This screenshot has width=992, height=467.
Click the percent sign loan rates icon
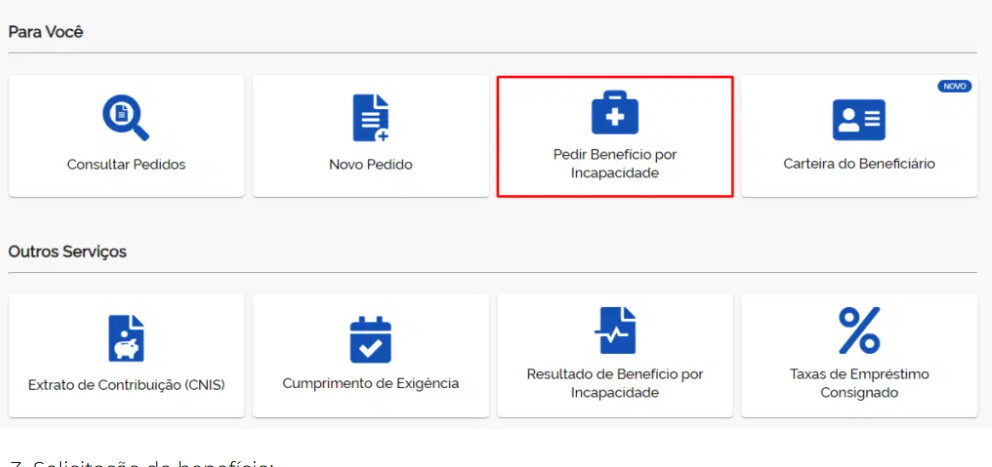[x=859, y=330]
